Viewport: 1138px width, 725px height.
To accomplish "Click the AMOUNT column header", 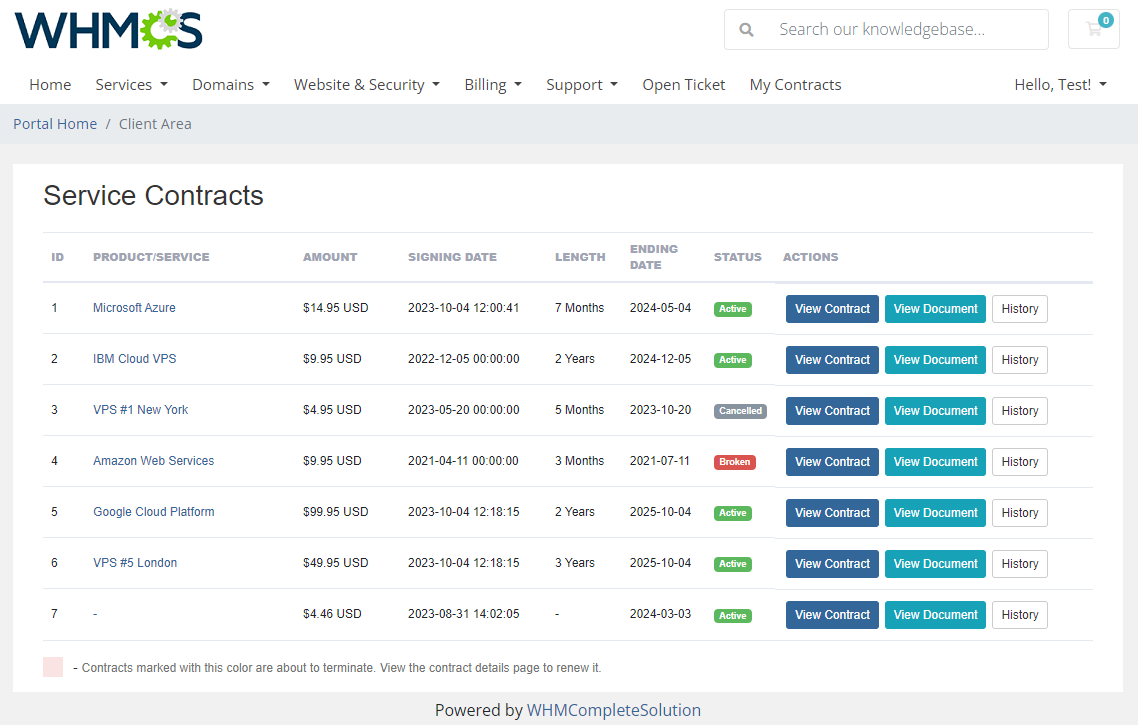I will point(330,257).
